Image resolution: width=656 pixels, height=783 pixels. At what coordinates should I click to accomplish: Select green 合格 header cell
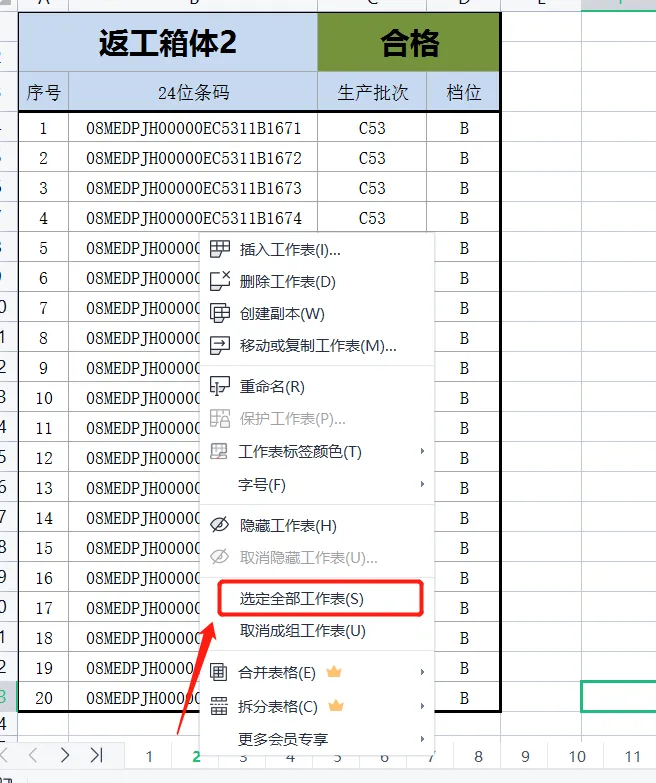(409, 42)
